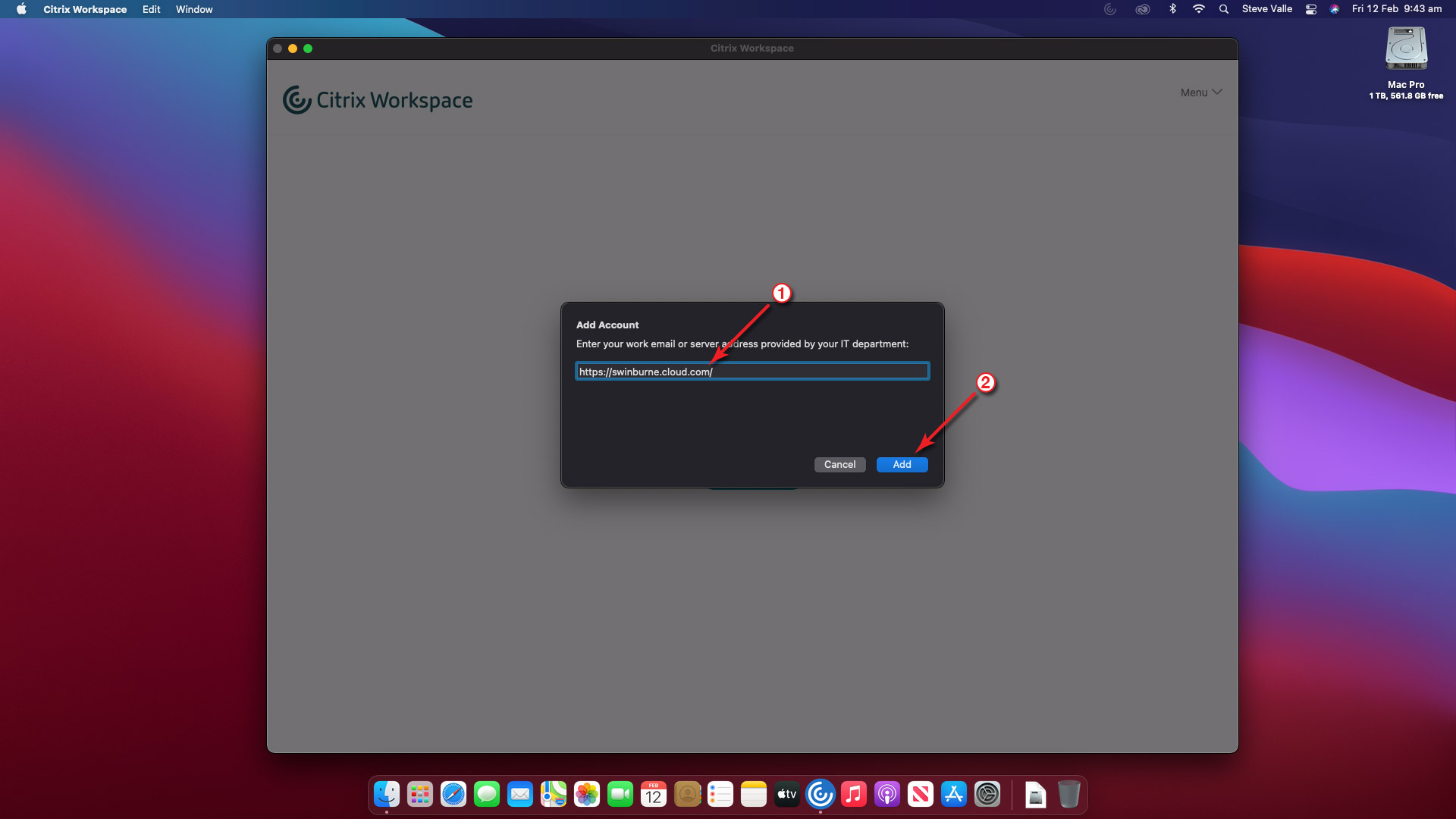
Task: Click the Citrix Workspace icon in dock
Action: (820, 794)
